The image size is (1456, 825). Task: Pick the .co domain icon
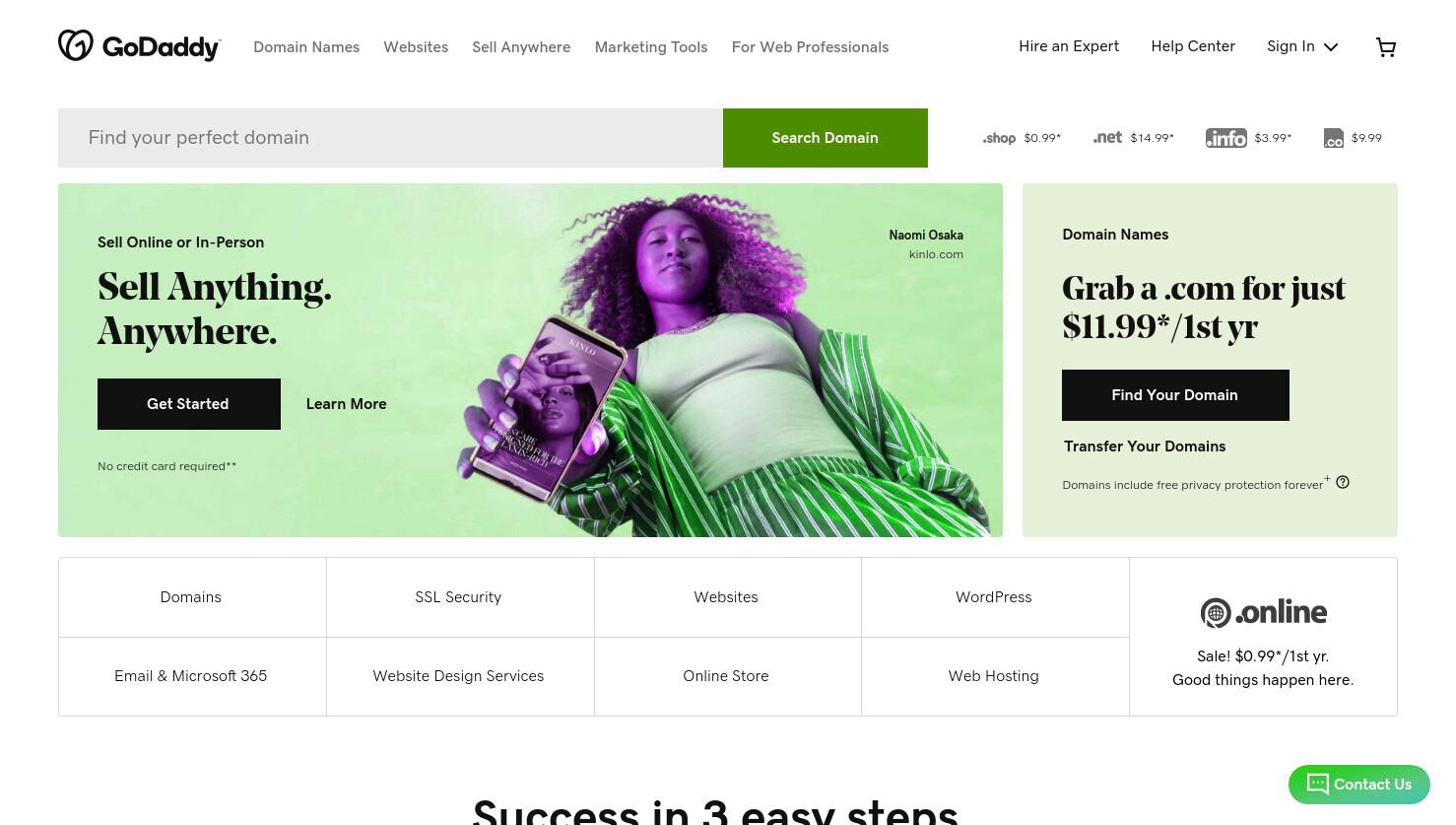[1334, 138]
